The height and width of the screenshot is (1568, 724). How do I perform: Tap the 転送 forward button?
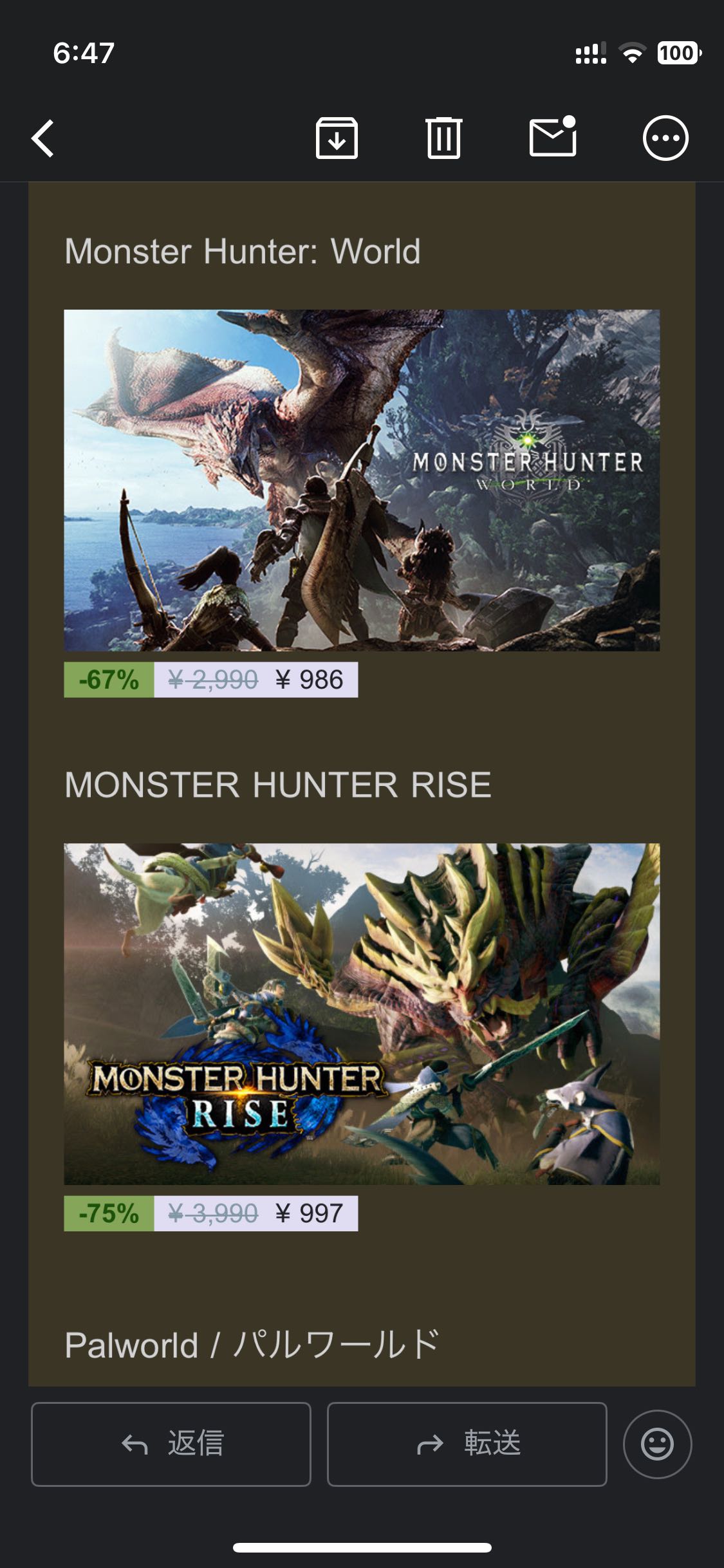coord(467,1444)
